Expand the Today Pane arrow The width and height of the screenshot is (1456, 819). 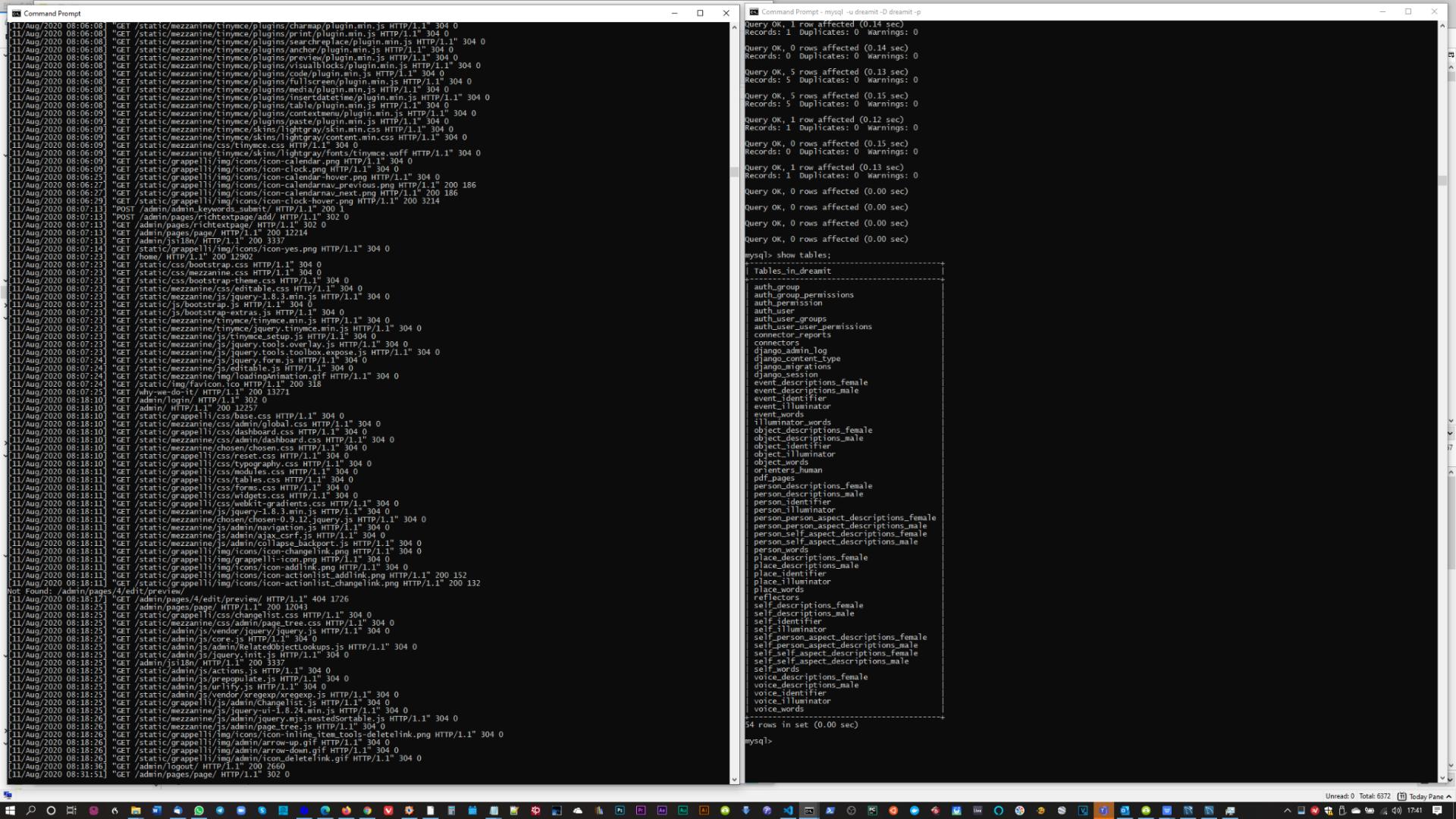pyautogui.click(x=1448, y=796)
